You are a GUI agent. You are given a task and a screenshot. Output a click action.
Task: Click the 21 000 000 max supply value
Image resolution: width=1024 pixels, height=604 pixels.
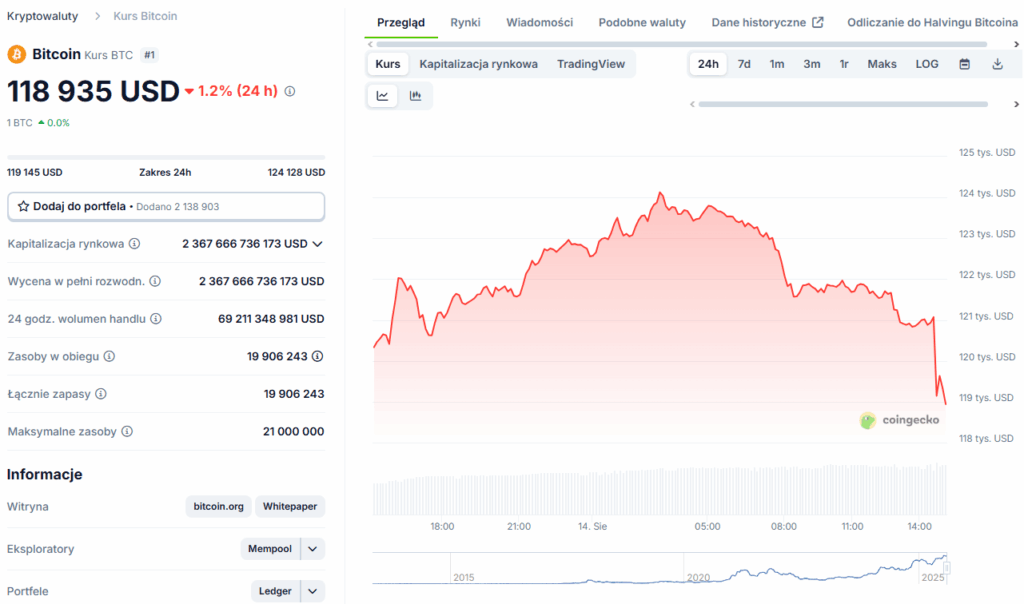pyautogui.click(x=293, y=432)
